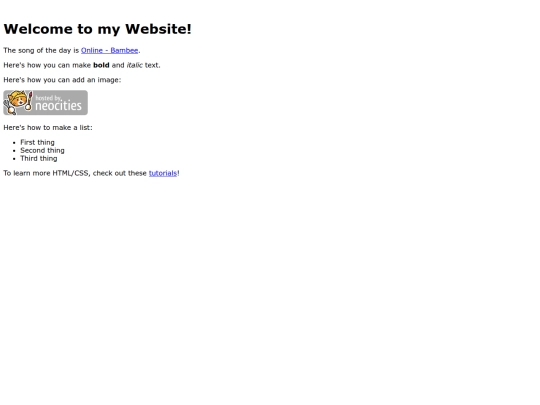Image resolution: width=540 pixels, height=405 pixels.
Task: Click the bullet next to First thing
Action: [14, 143]
